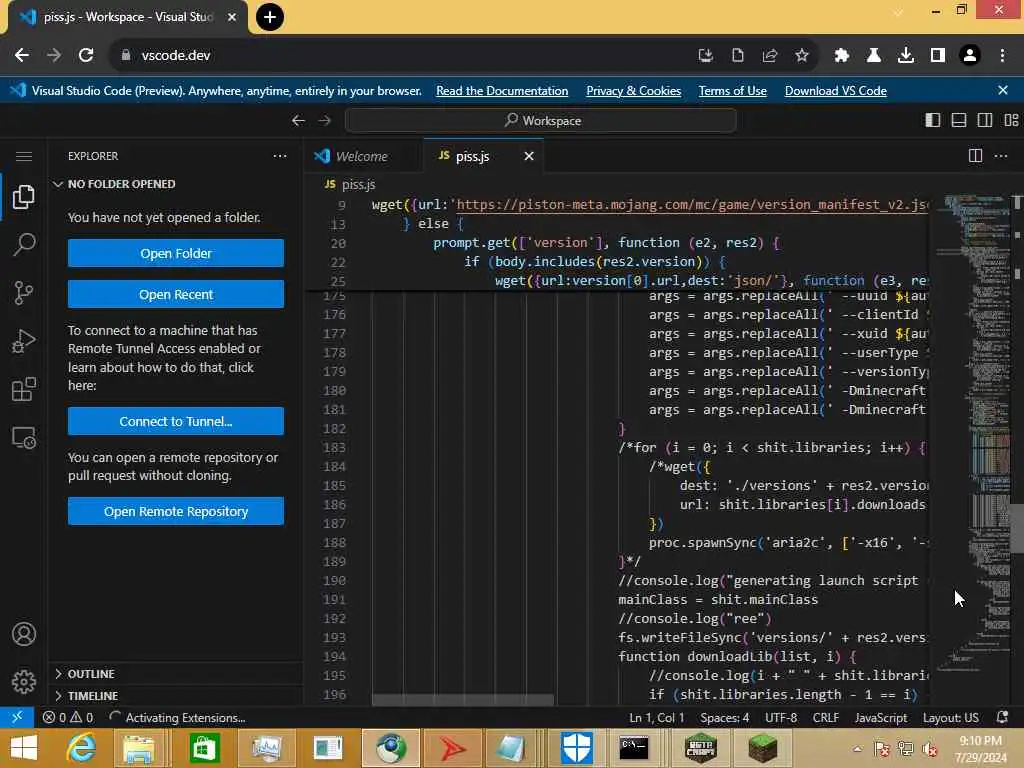Open Privacy & Cookies link
1024x768 pixels.
pos(633,91)
